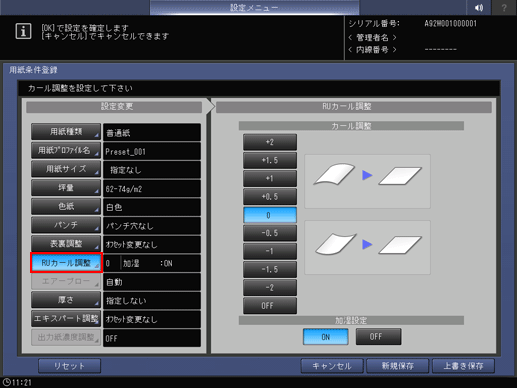Image resolution: width=517 pixels, height=388 pixels.
Task: Click 上書き保存 to overwrite save
Action: 463,366
